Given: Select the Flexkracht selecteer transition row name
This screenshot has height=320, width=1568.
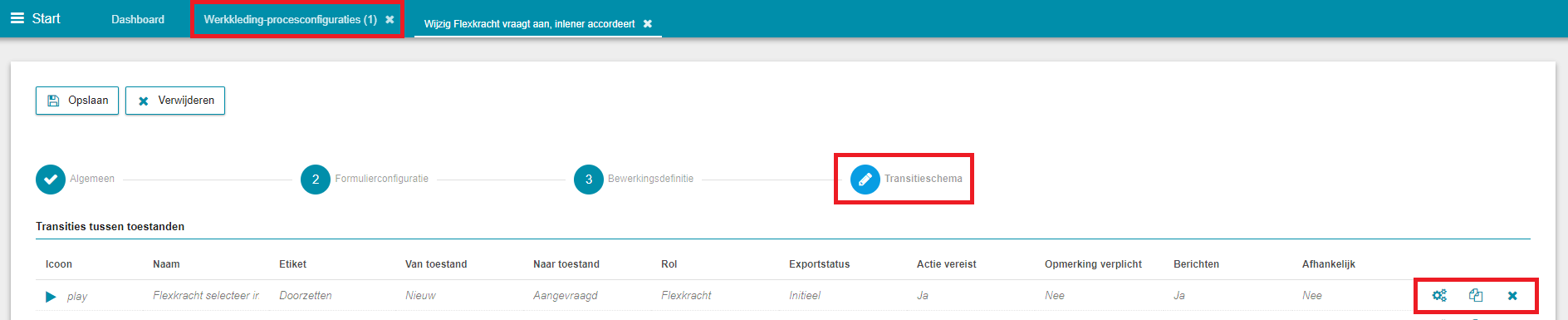Looking at the screenshot, I should [x=206, y=296].
